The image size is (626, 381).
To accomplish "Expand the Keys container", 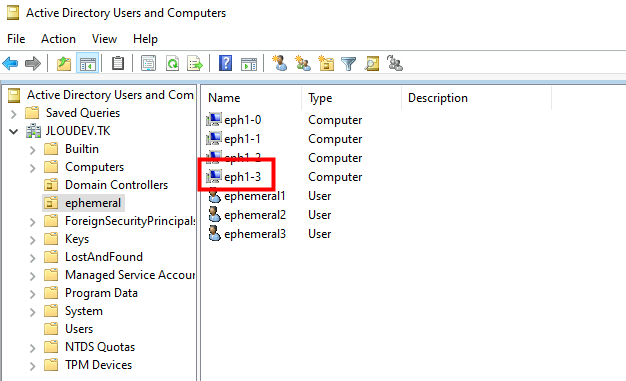I will coord(33,240).
